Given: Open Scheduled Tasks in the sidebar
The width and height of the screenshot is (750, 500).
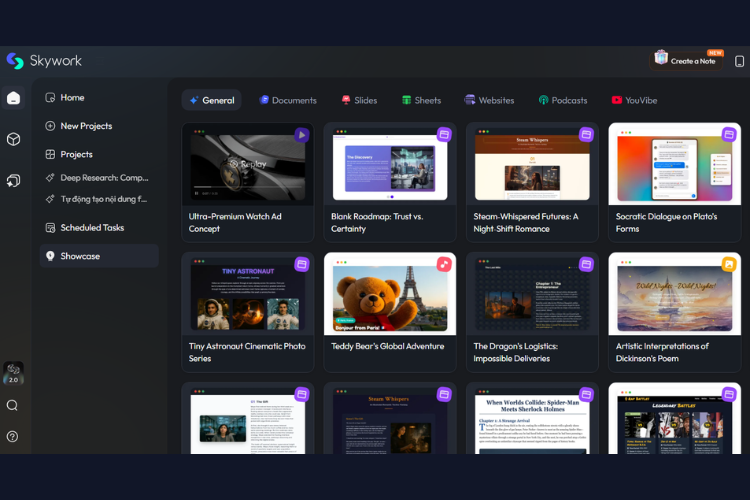Looking at the screenshot, I should pos(99,228).
